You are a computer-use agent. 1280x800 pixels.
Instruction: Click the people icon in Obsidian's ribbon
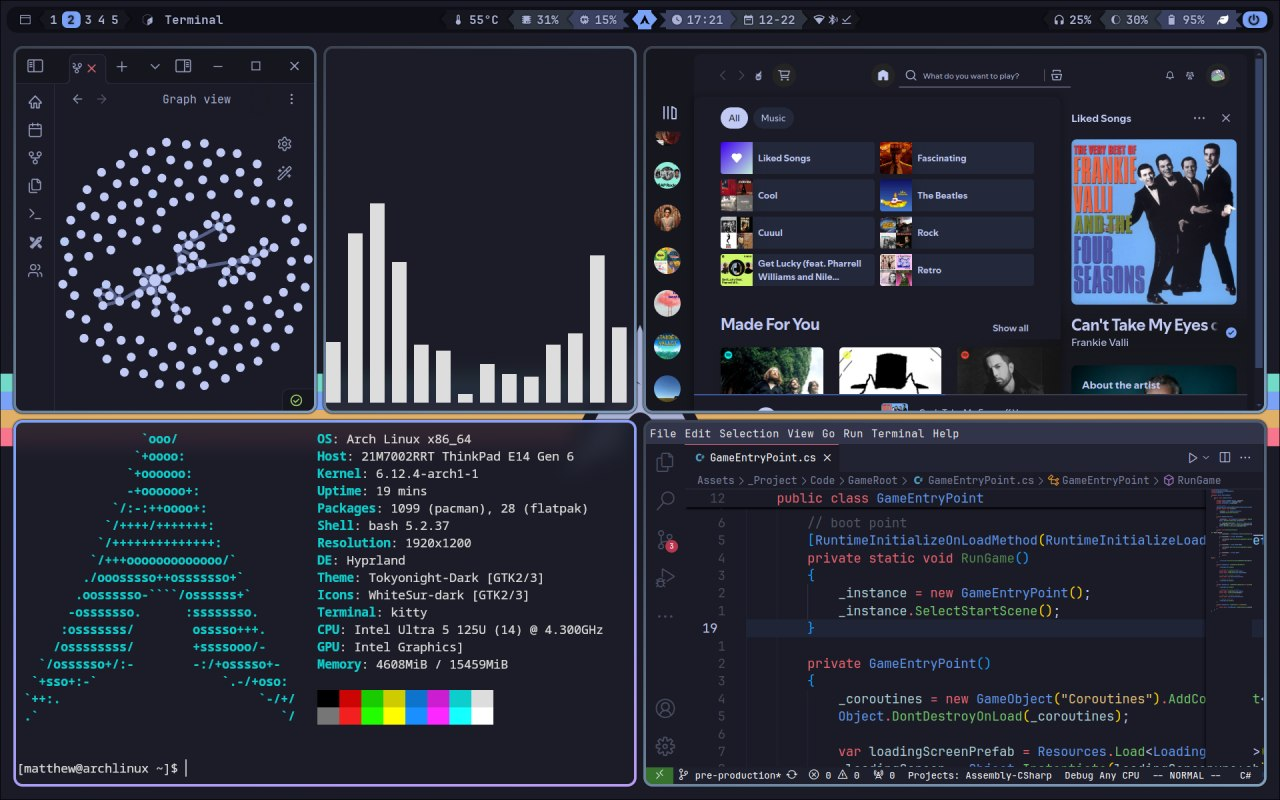click(x=35, y=270)
